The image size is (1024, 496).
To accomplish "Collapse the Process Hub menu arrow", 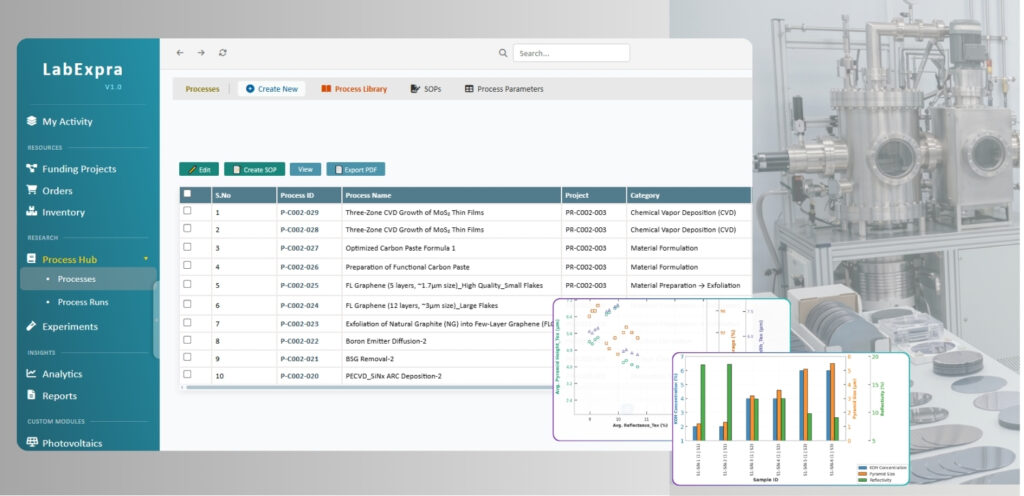I will [146, 259].
